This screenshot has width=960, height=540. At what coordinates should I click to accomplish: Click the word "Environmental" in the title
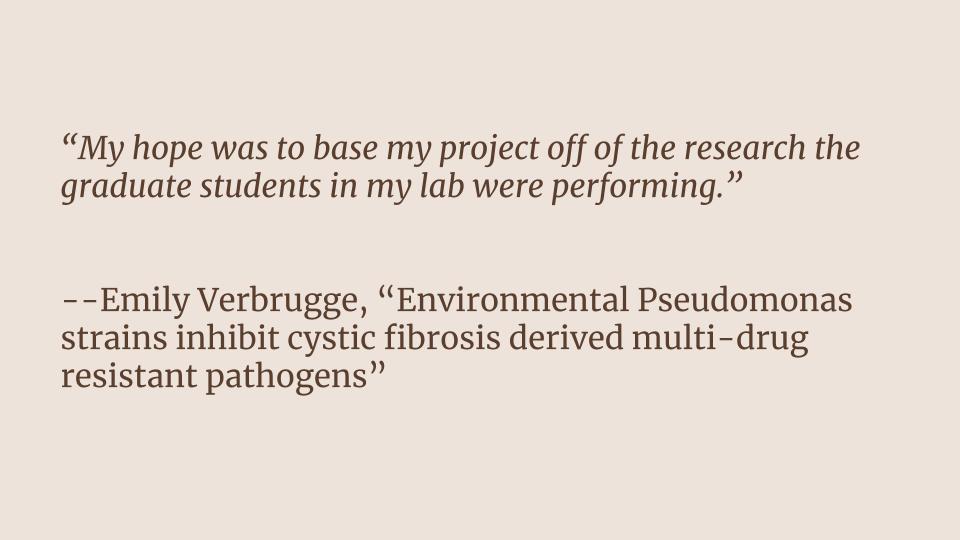(x=502, y=302)
